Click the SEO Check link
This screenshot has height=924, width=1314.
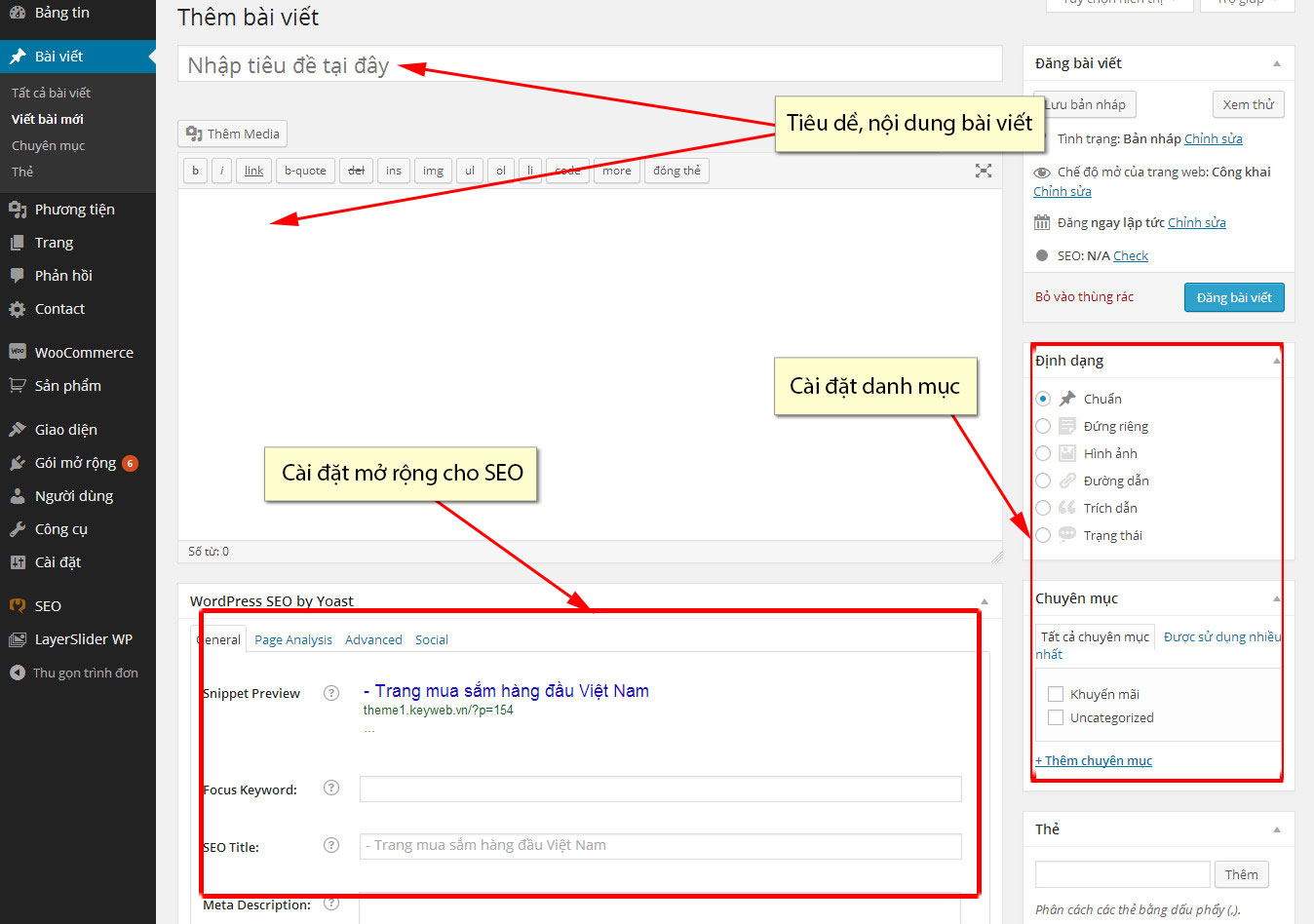[x=1131, y=255]
